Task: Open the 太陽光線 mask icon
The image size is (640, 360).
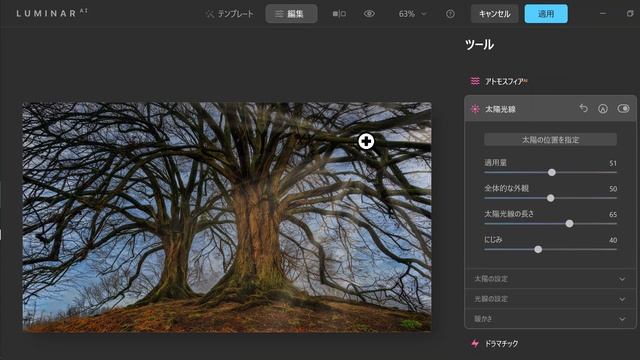Action: tap(603, 109)
